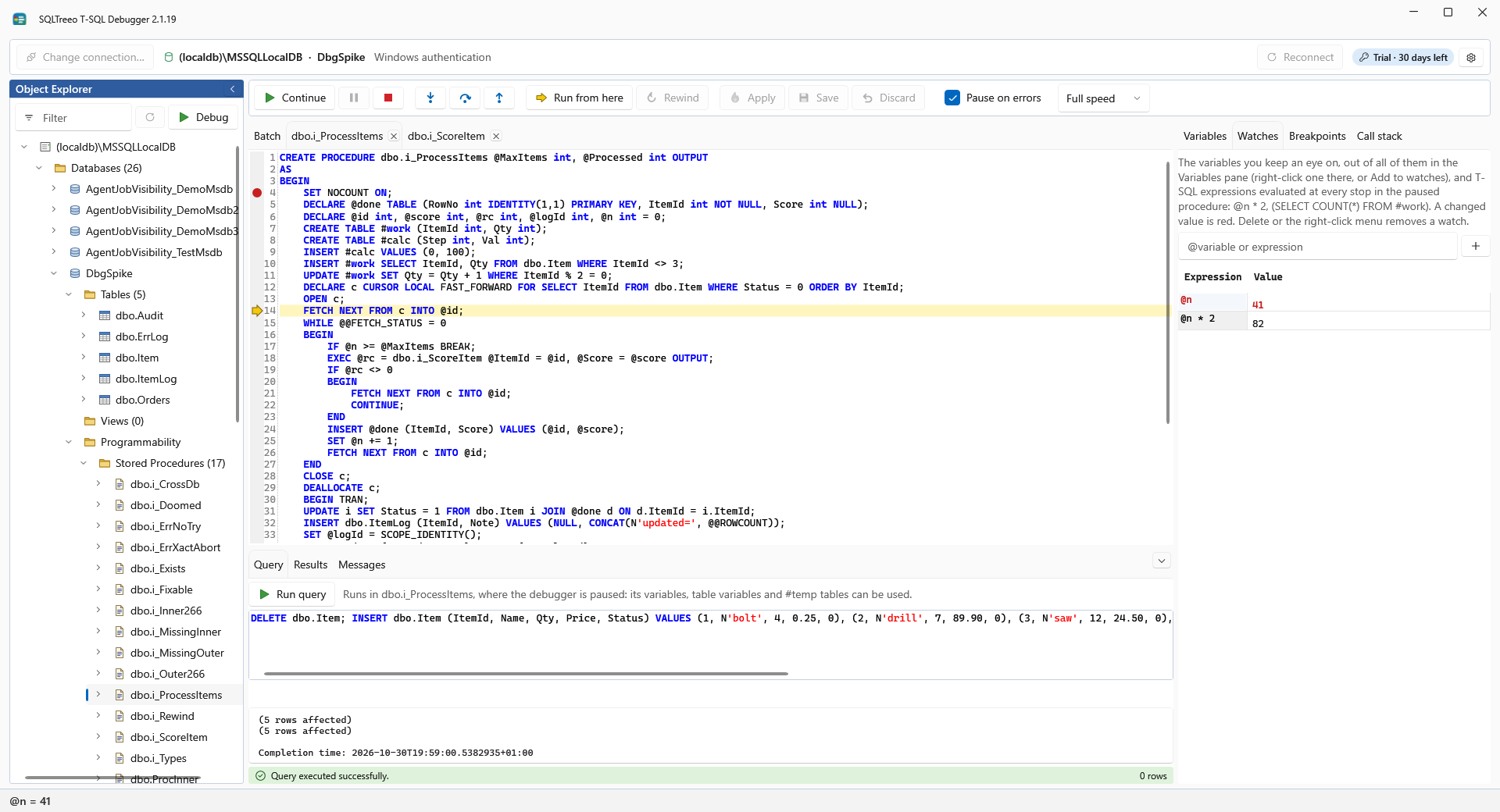Focus the @variable or expression field
The width and height of the screenshot is (1500, 812).
pyautogui.click(x=1317, y=247)
